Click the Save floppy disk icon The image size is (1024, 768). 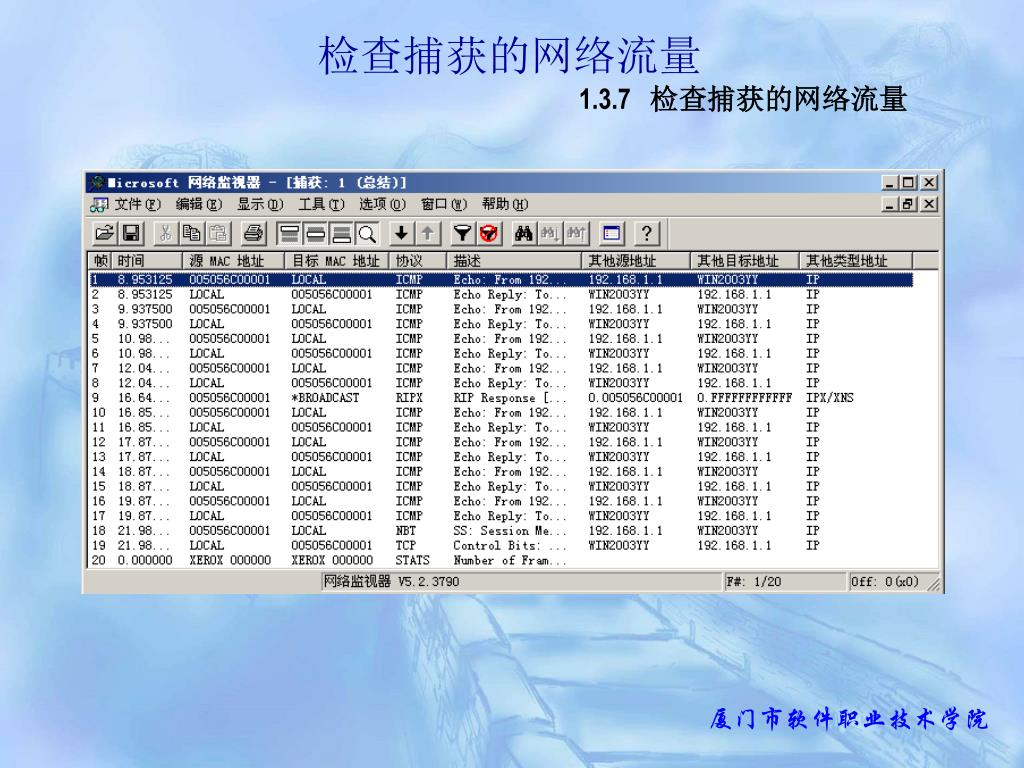click(132, 233)
